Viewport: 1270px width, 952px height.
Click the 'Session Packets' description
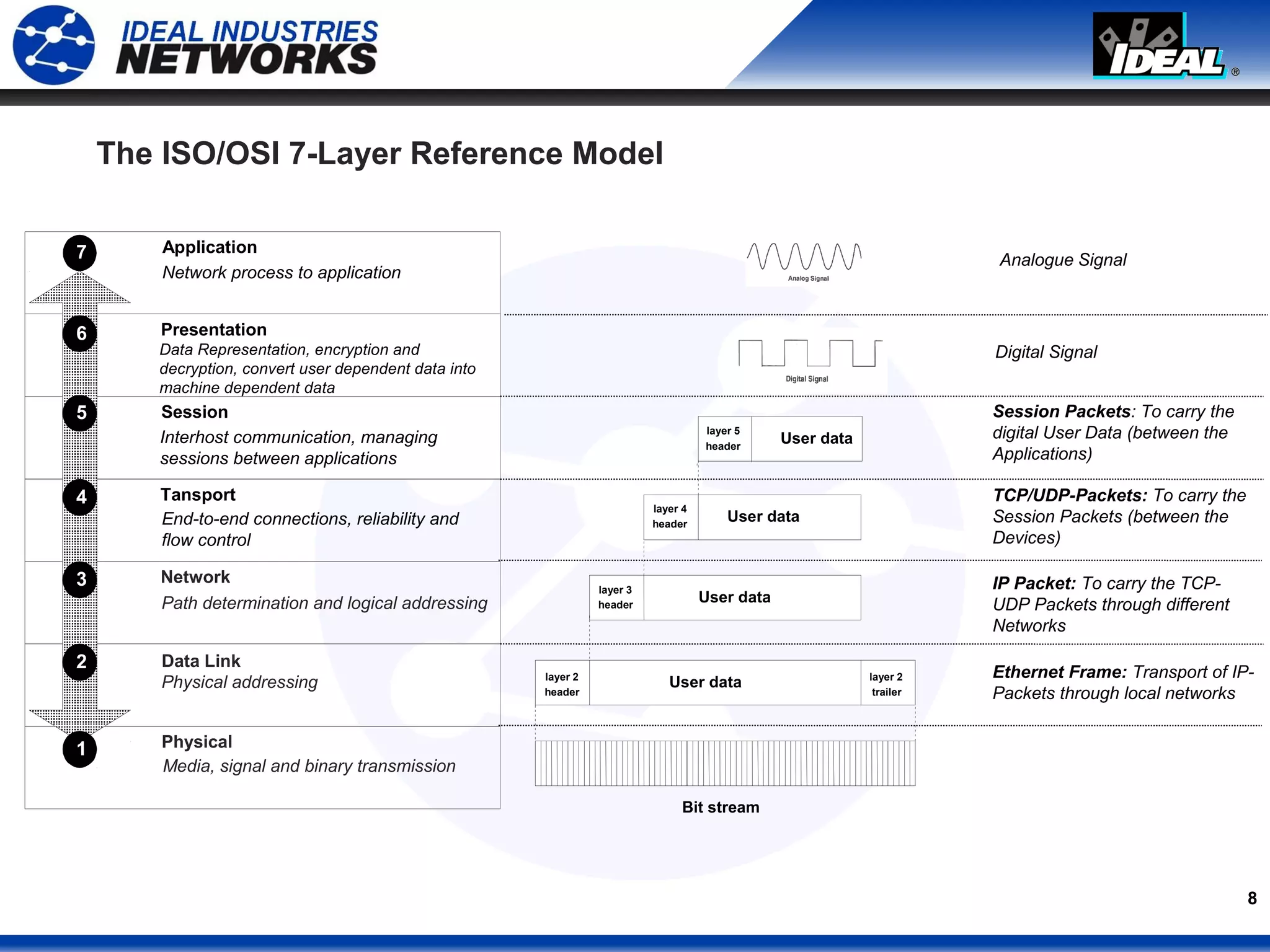pyautogui.click(x=1114, y=433)
